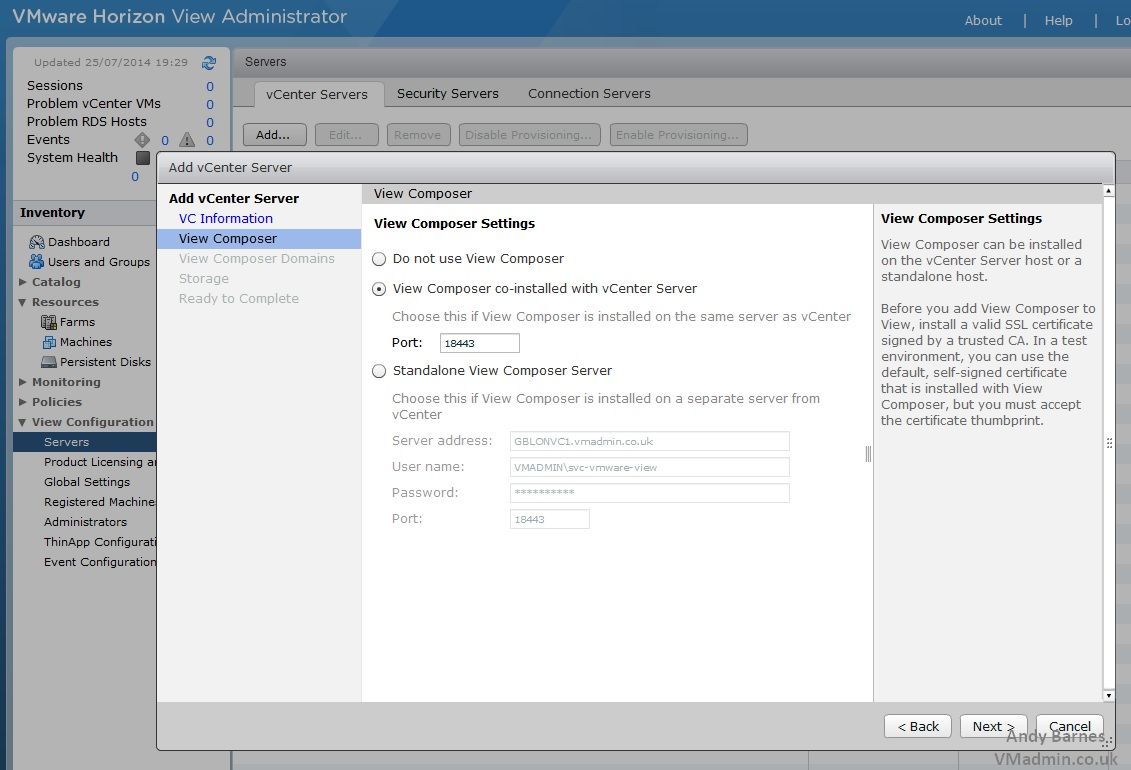
Task: Open Farms under Resources
Action: click(x=77, y=322)
